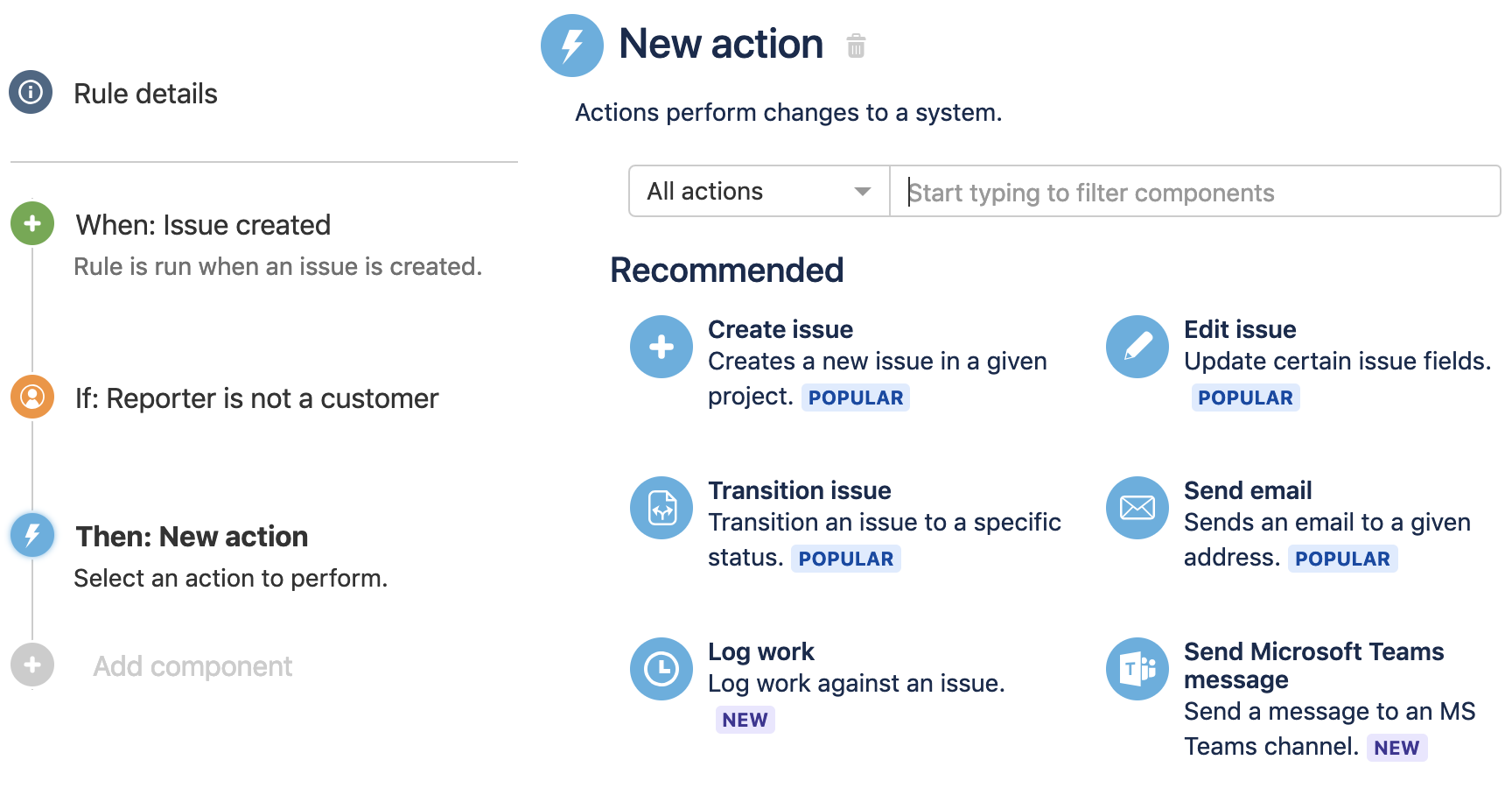Click the Edit issue pencil icon
The image size is (1512, 788).
(1137, 347)
